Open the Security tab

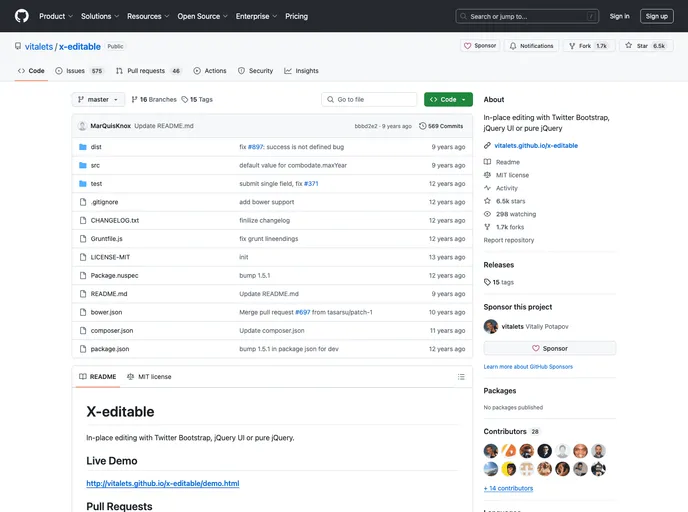point(255,71)
